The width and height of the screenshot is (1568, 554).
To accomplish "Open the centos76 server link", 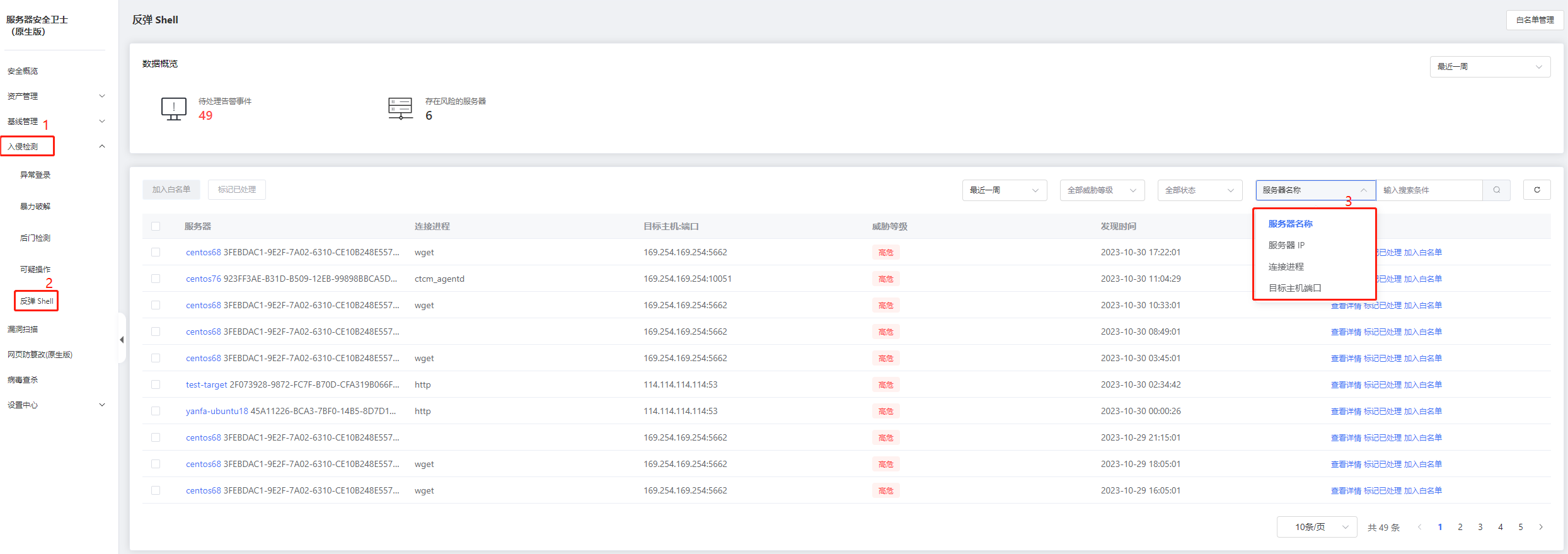I will 204,279.
